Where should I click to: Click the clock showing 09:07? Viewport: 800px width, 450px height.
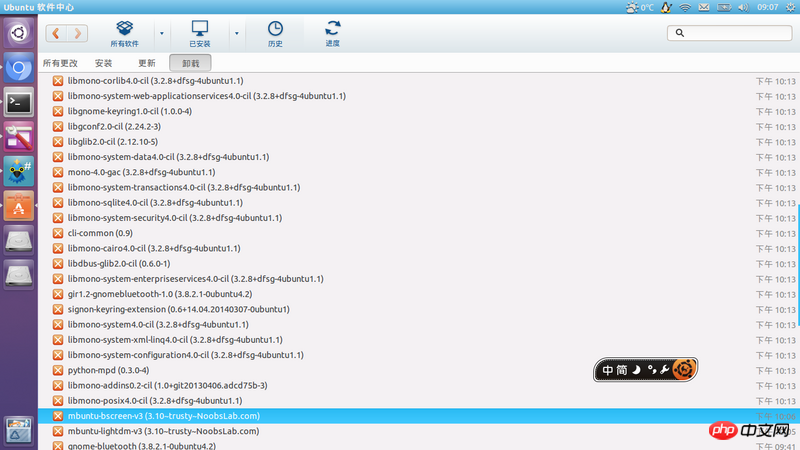(x=767, y=7)
